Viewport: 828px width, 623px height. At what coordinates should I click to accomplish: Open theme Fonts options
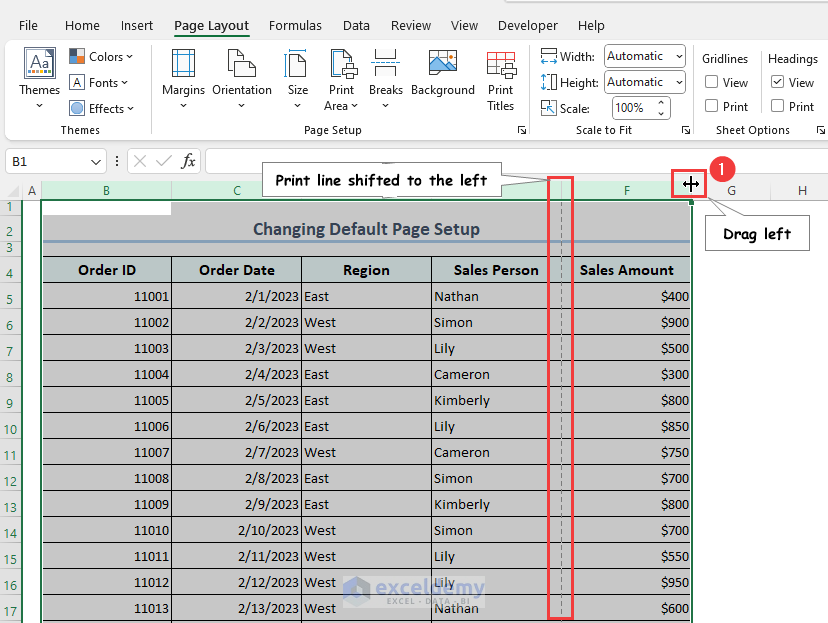(x=100, y=83)
